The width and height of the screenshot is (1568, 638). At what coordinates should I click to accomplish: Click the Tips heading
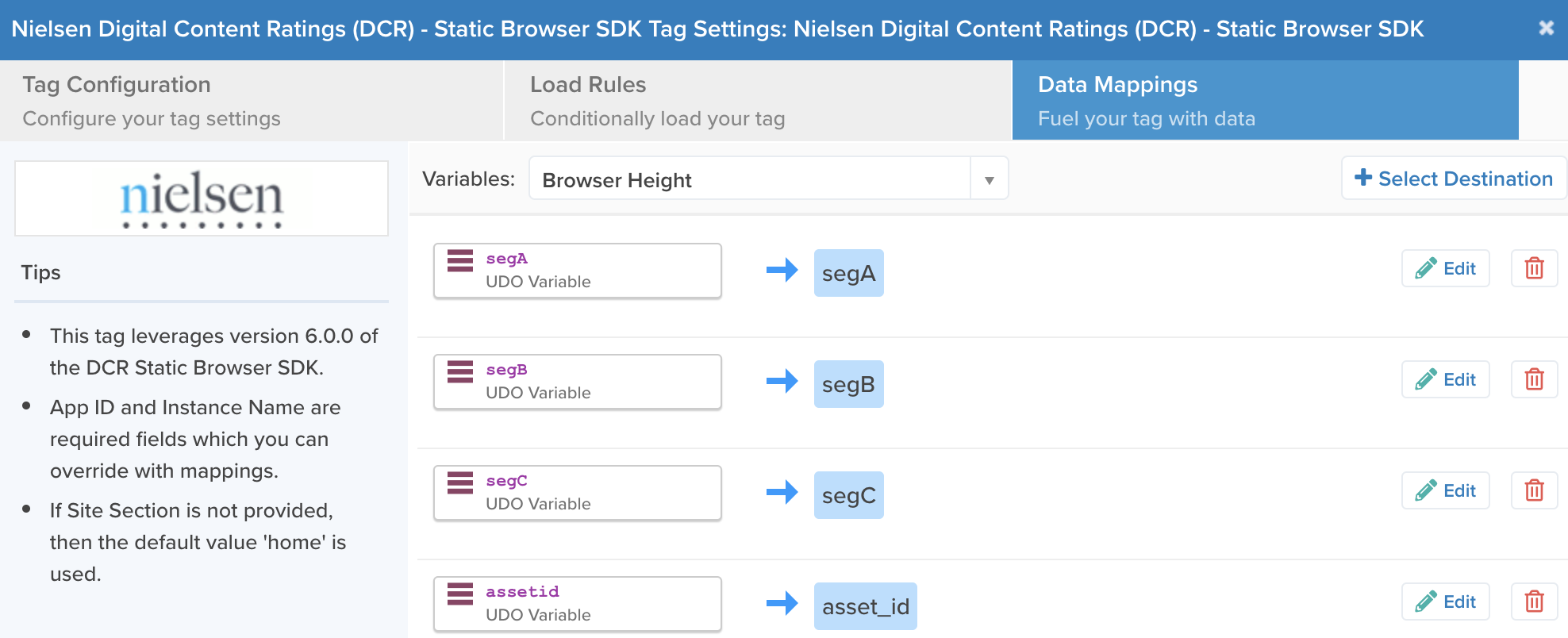tap(40, 272)
